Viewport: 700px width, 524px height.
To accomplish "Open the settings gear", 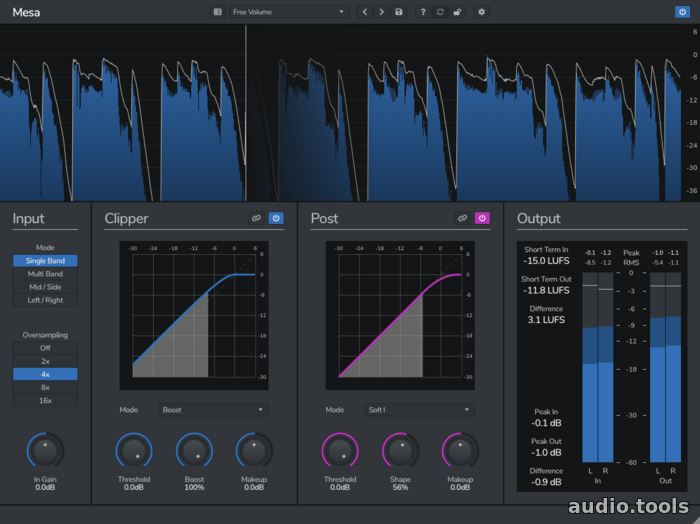I will [481, 12].
